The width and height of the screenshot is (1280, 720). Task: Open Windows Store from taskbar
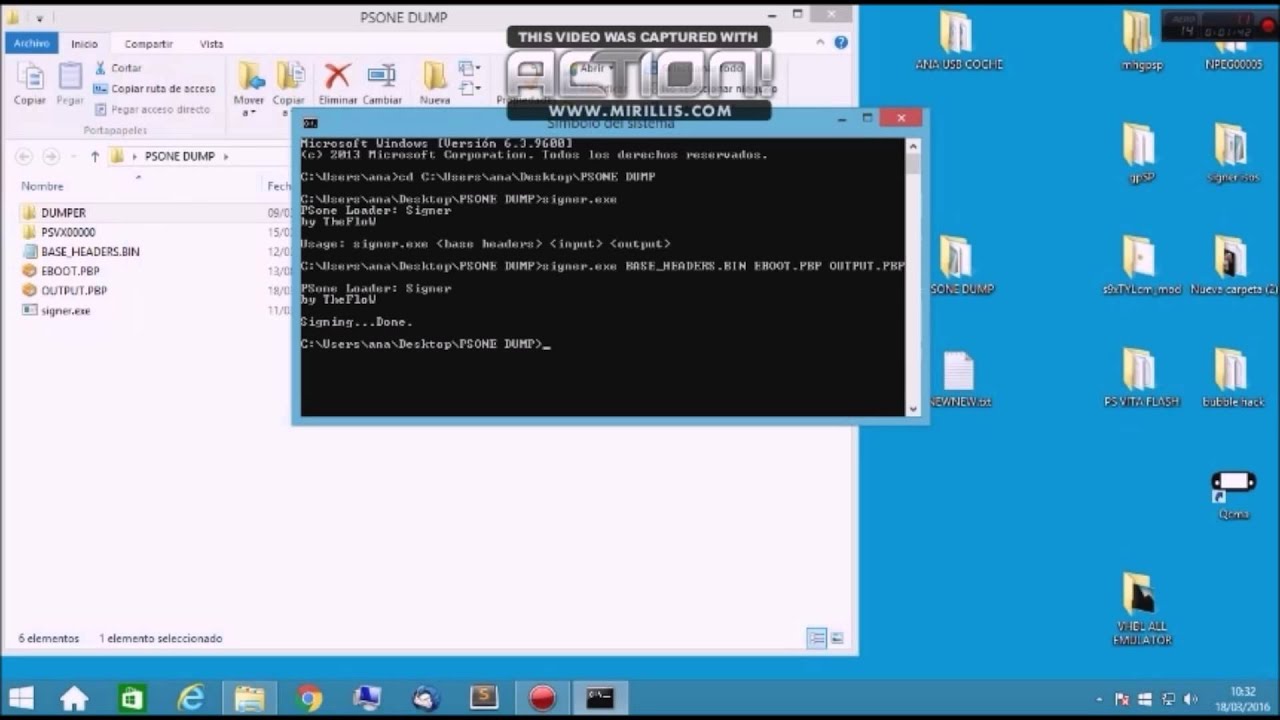tap(132, 698)
